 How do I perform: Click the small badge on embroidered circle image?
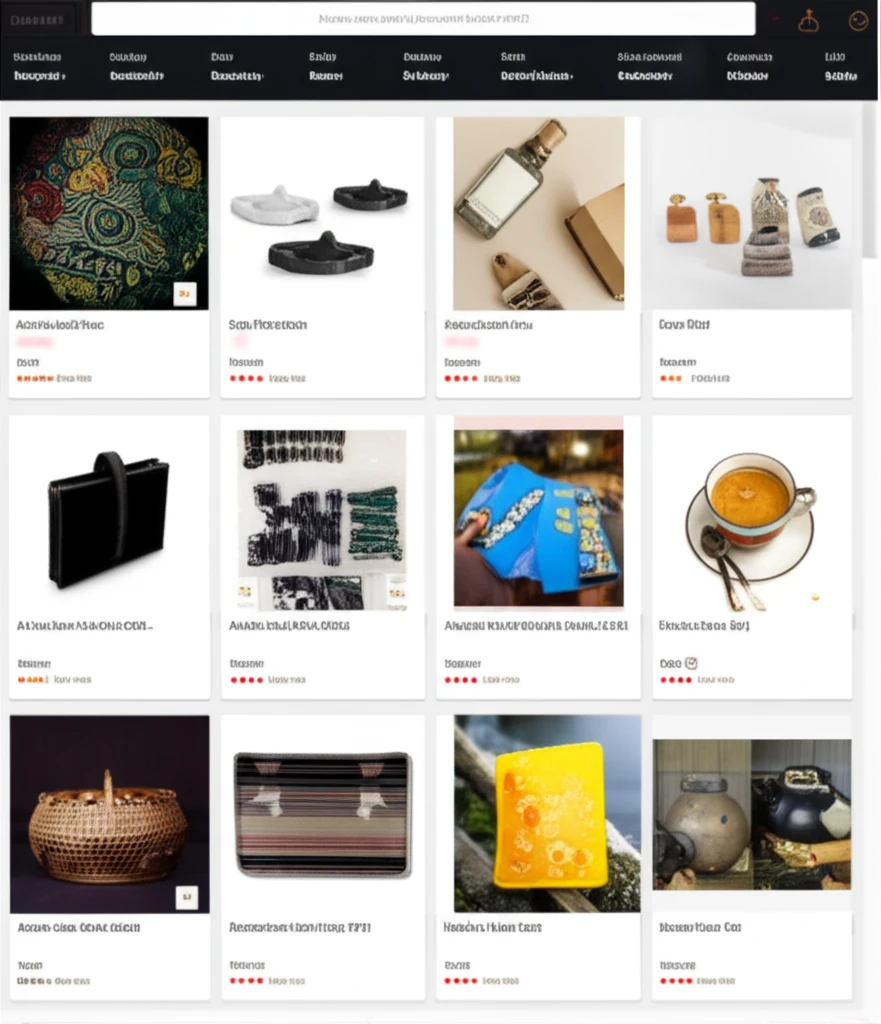pos(185,294)
